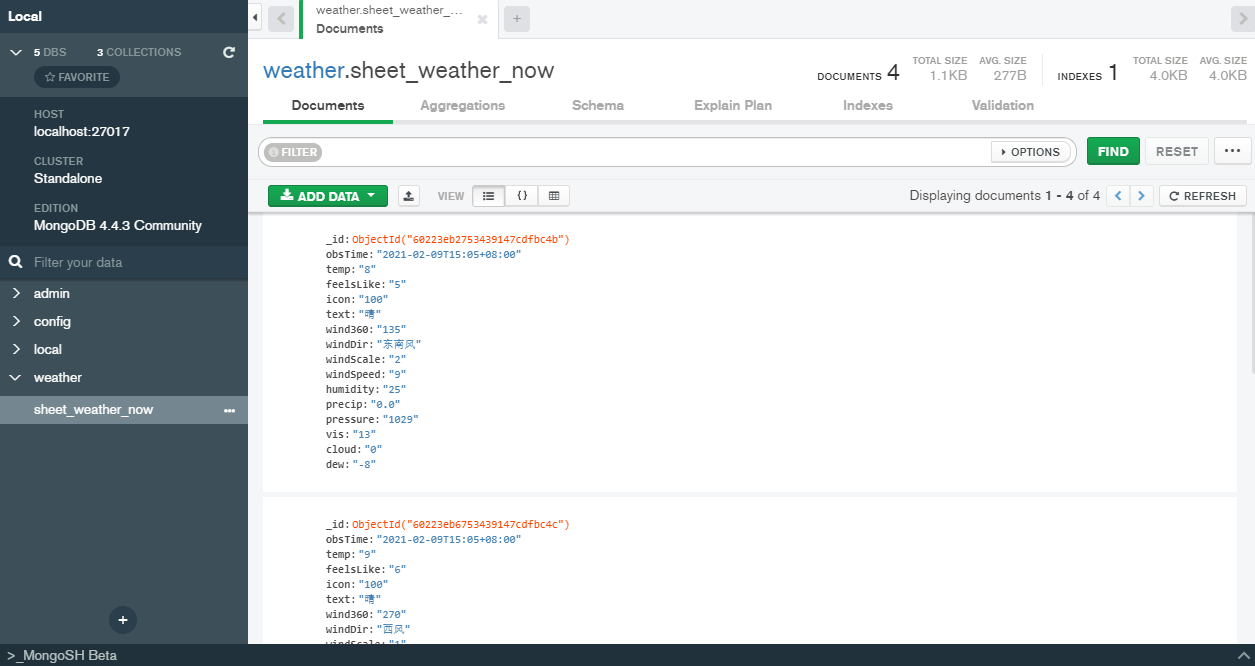
Task: Expand the config database
Action: pos(16,321)
